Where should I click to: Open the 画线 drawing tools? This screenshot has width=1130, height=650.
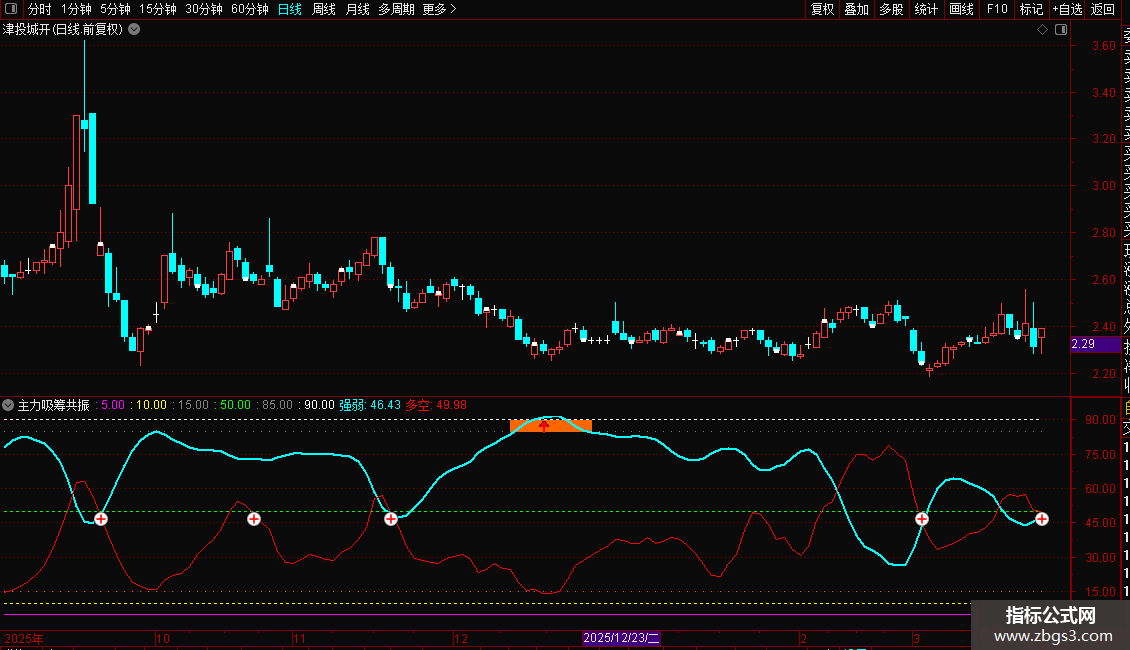click(961, 10)
